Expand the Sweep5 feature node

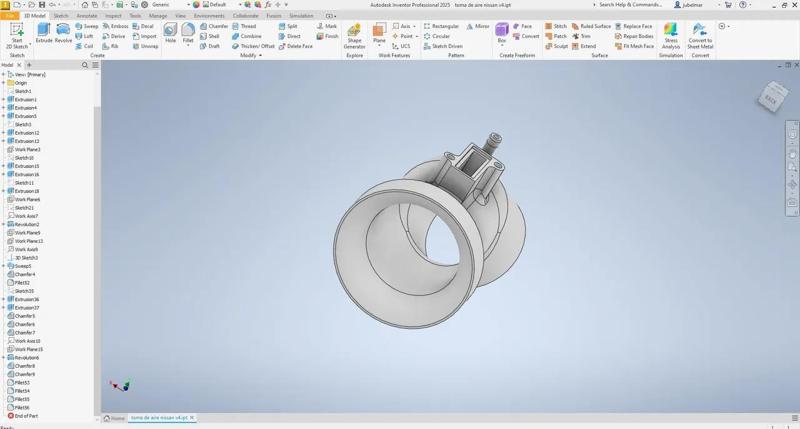point(4,266)
